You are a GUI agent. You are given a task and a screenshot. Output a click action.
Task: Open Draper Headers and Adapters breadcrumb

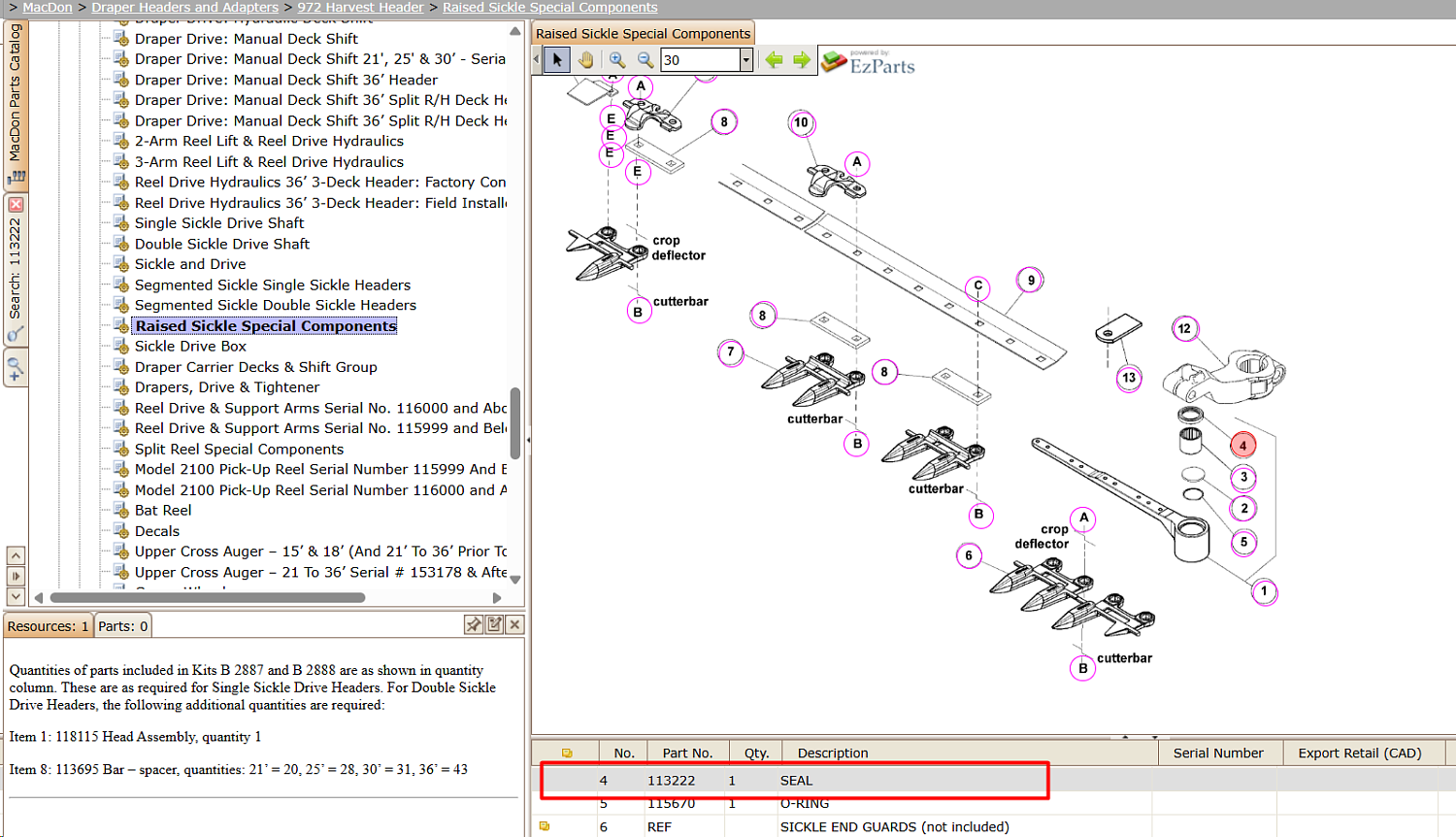(185, 7)
